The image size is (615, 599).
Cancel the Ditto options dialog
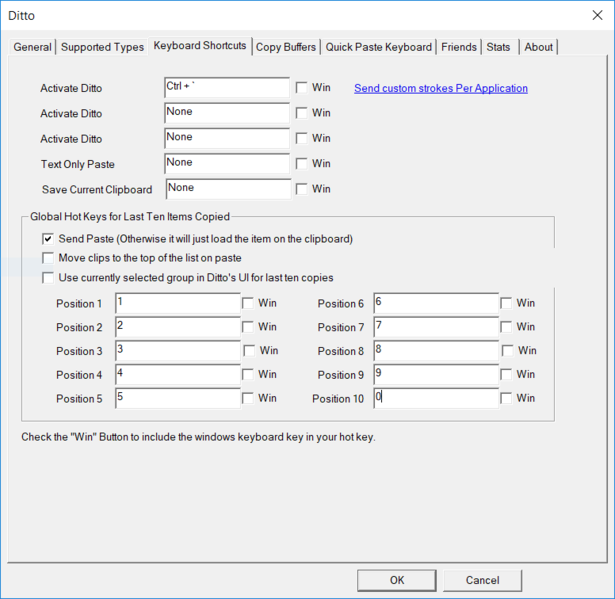coord(482,580)
